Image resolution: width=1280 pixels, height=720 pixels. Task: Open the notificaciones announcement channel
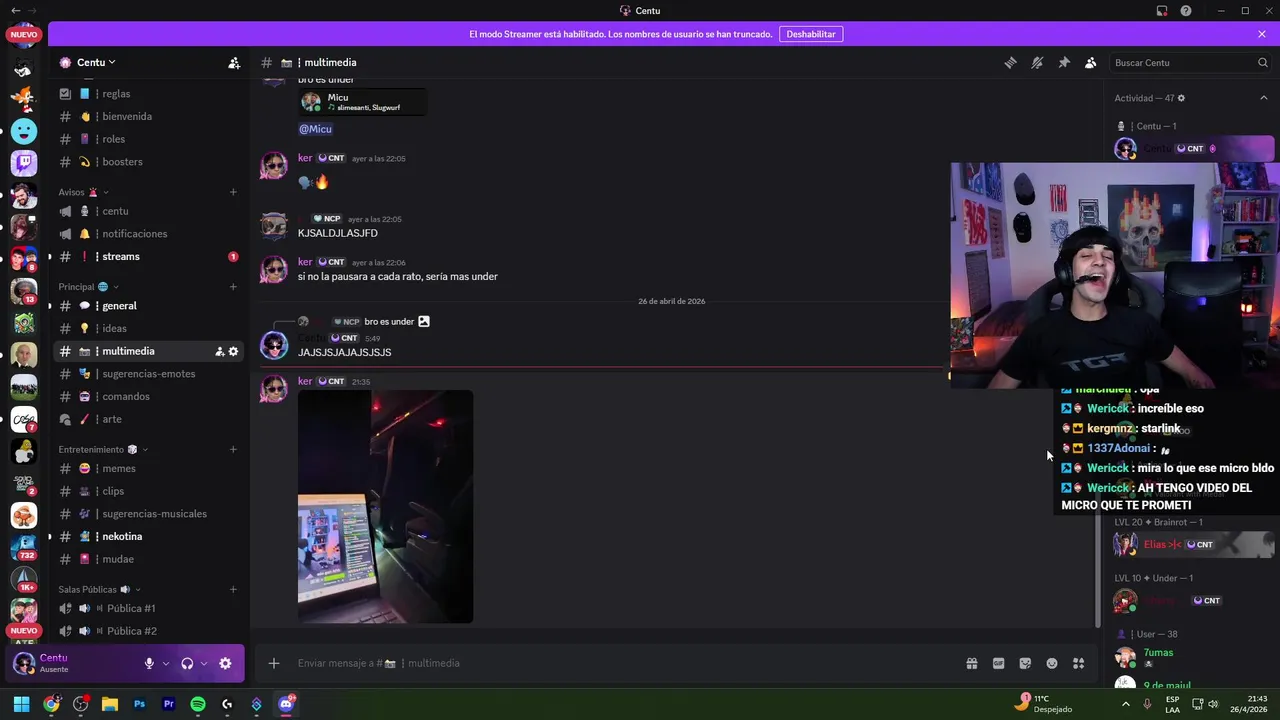tap(150, 234)
